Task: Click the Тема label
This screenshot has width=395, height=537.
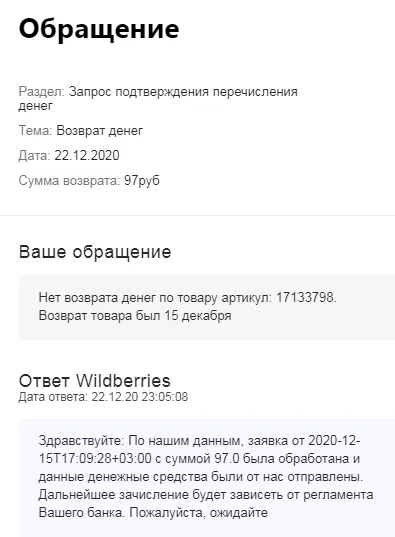Action: pos(35,130)
